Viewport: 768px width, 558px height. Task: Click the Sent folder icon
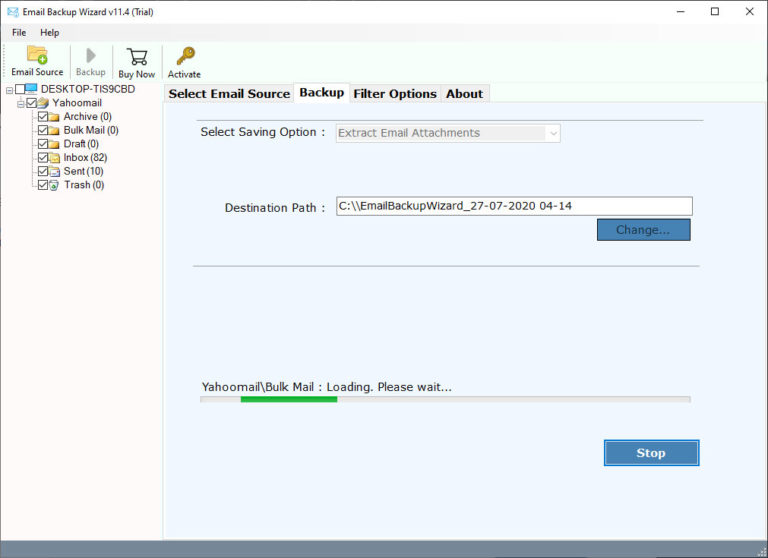click(54, 171)
